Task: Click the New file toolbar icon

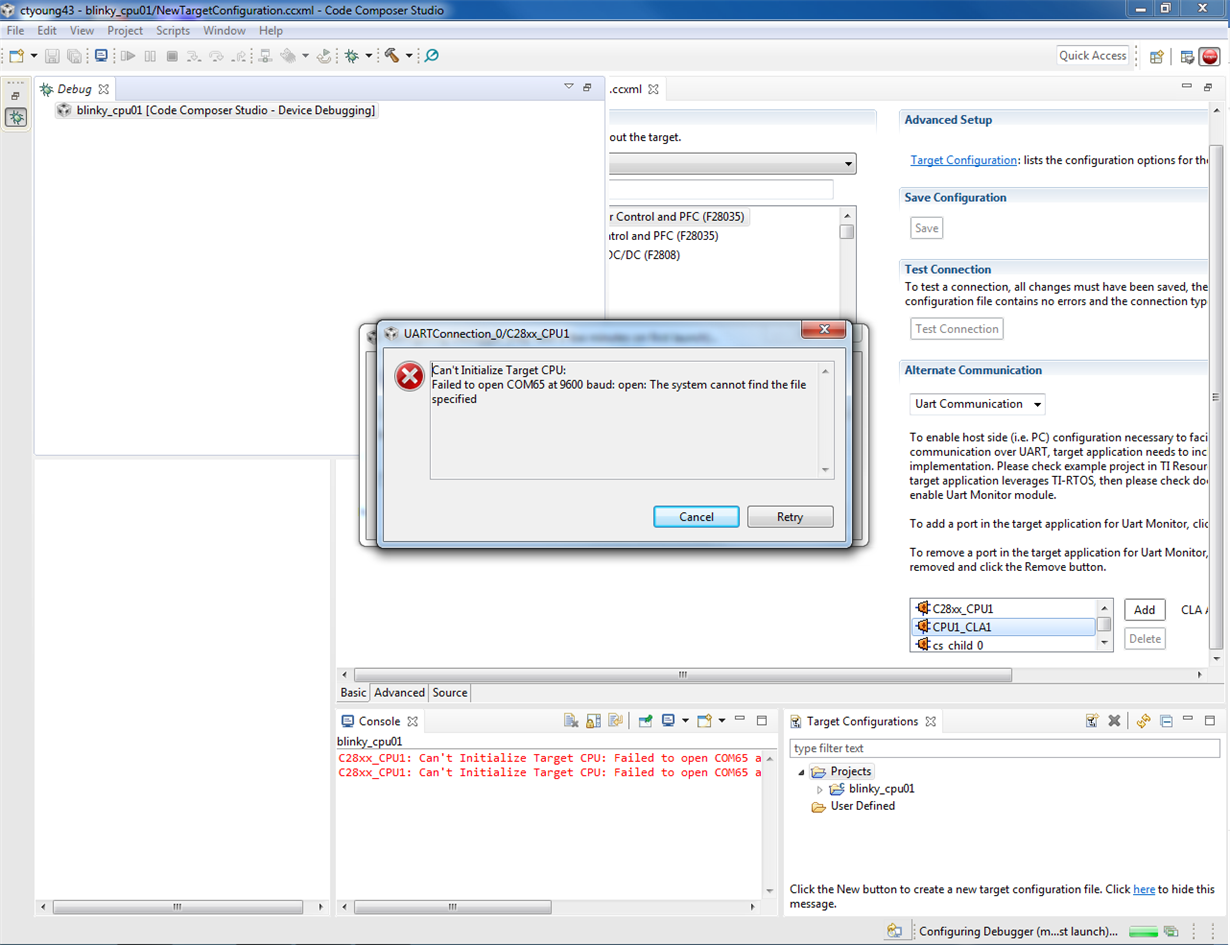Action: pyautogui.click(x=17, y=56)
